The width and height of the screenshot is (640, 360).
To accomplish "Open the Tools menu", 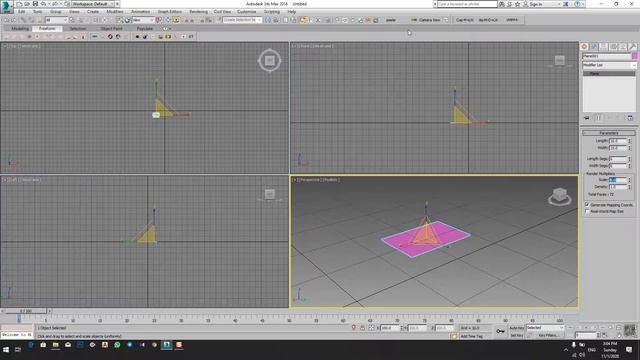I will pos(37,11).
